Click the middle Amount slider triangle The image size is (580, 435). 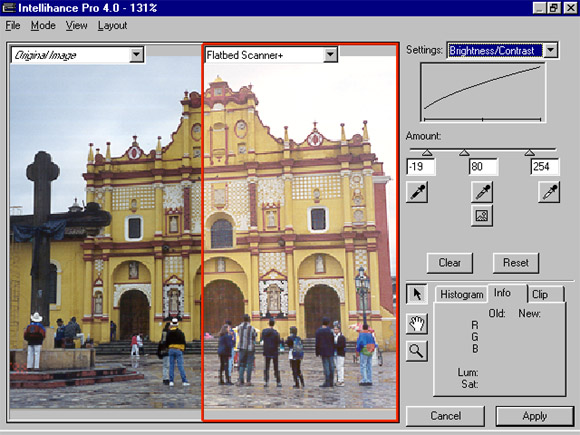point(465,152)
